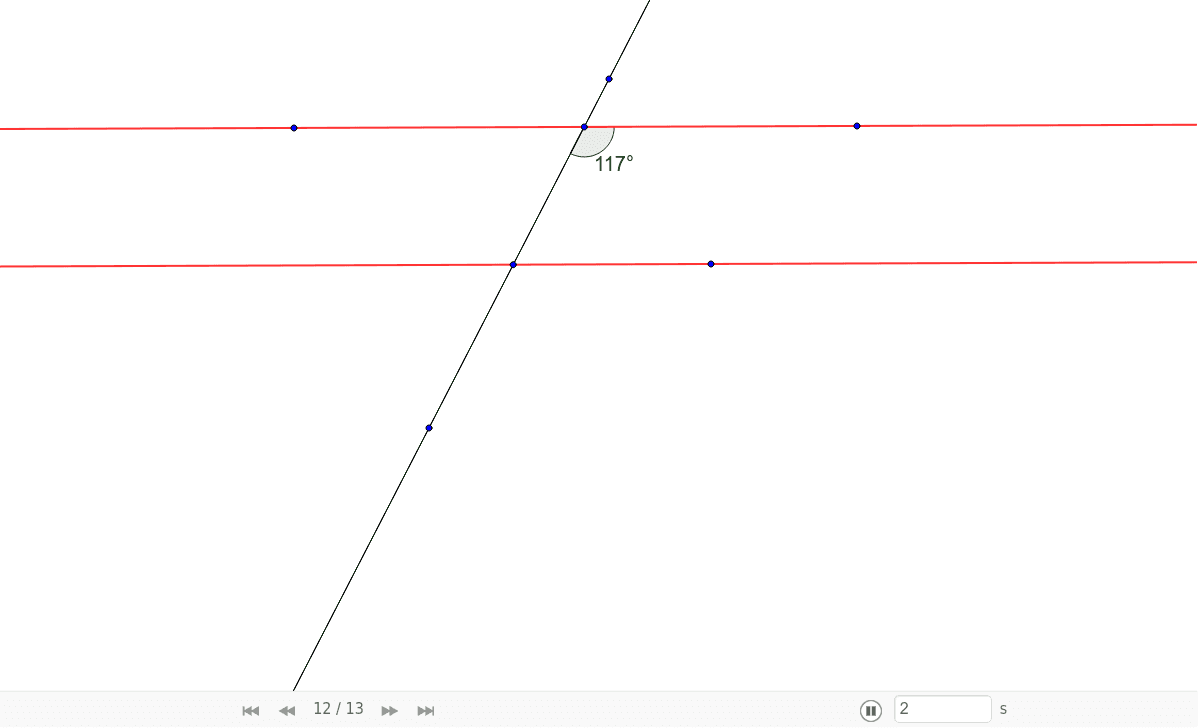Image resolution: width=1199 pixels, height=728 pixels.
Task: Click the blue point near the top of the transversal
Action: coord(609,78)
